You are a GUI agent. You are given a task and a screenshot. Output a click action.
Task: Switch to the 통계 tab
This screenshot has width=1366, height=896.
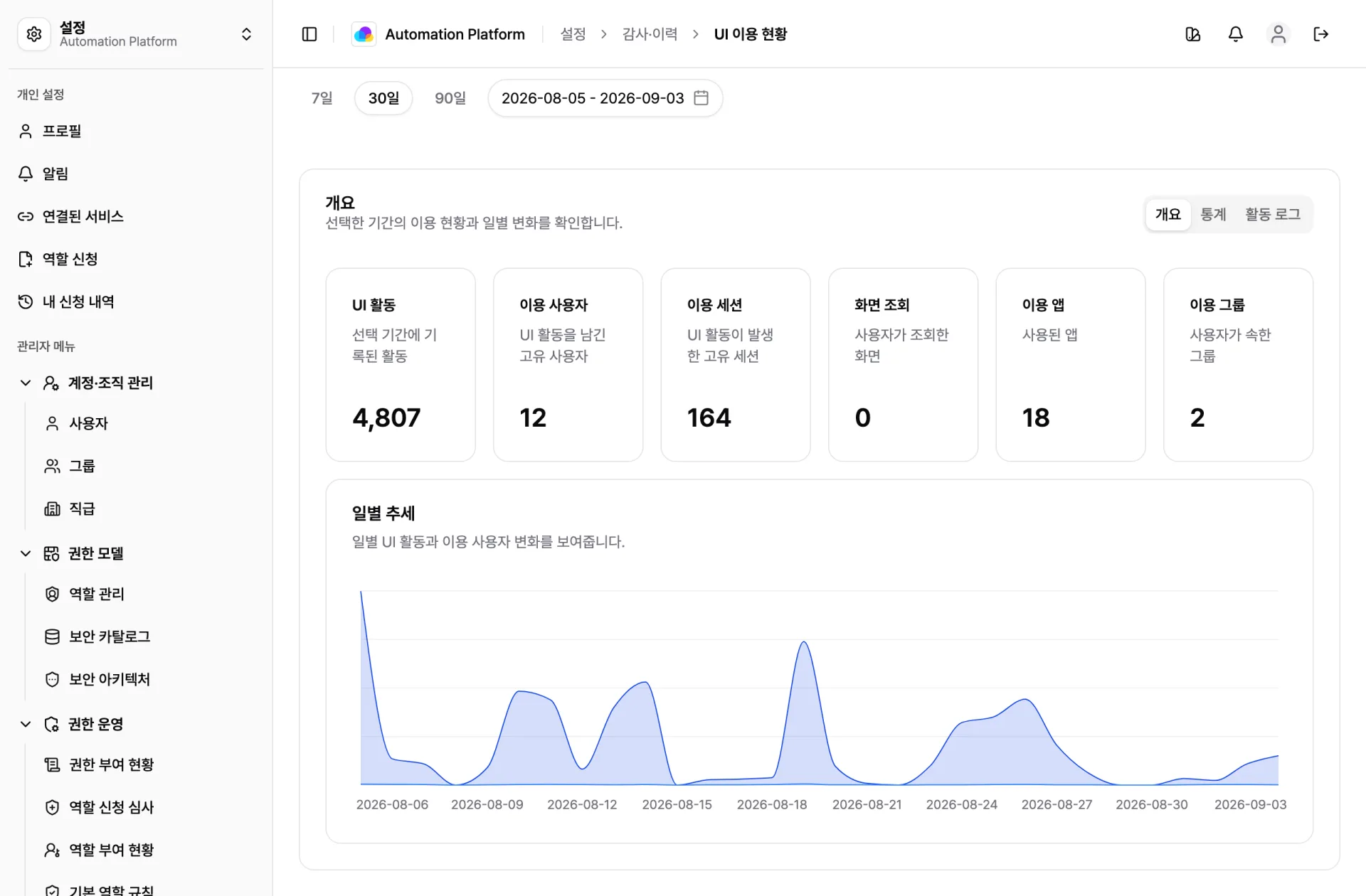pyautogui.click(x=1213, y=214)
